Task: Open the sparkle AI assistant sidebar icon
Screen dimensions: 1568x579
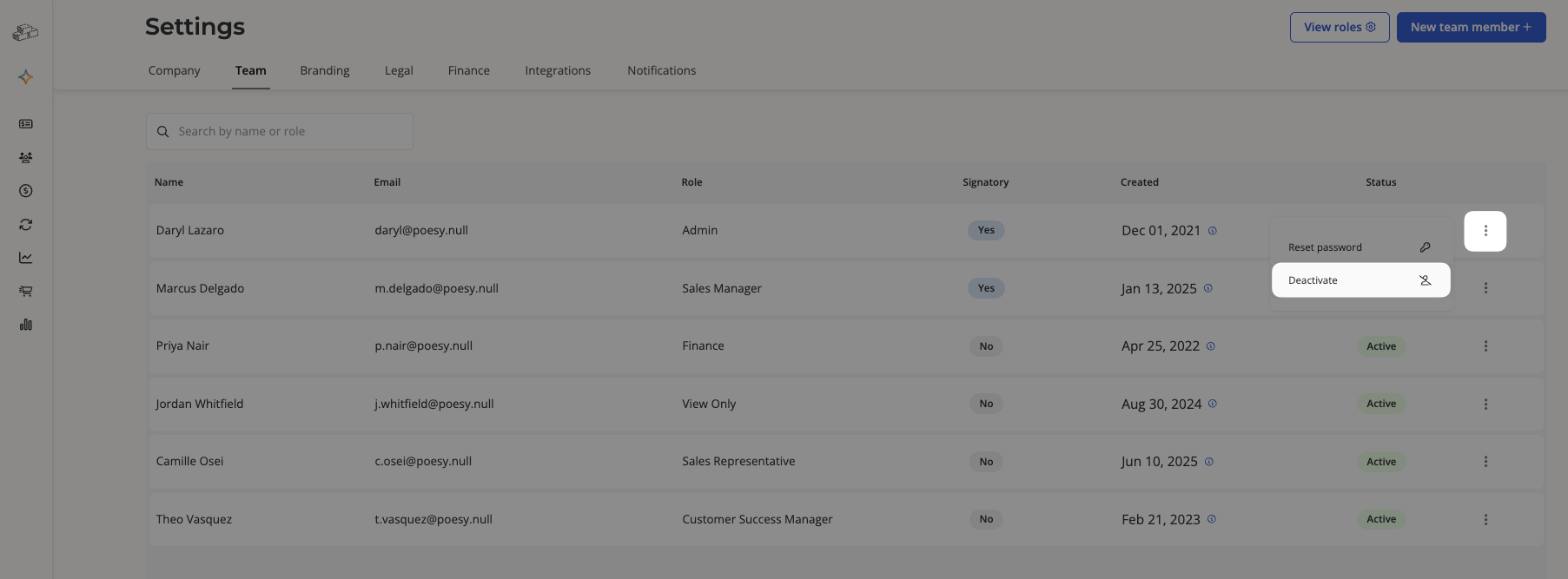Action: pos(26,77)
